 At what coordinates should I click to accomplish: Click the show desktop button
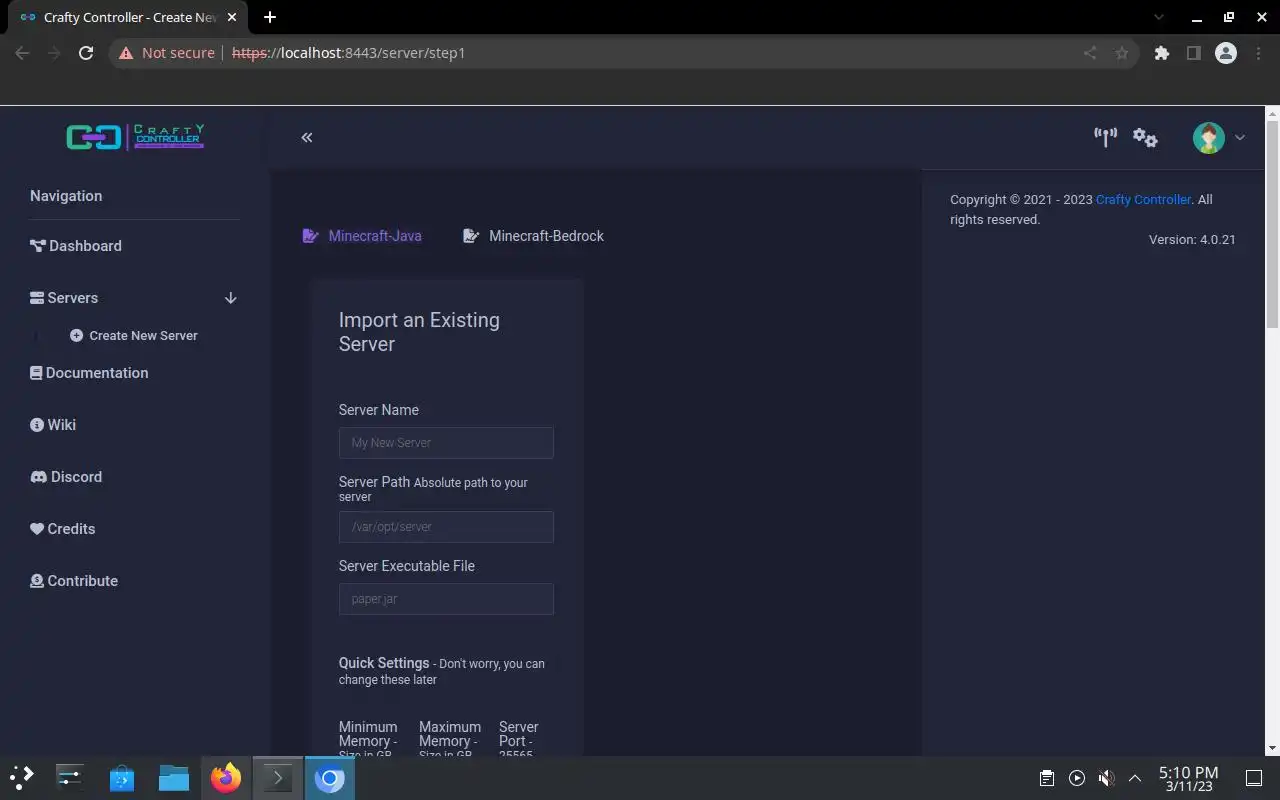pos(1253,778)
